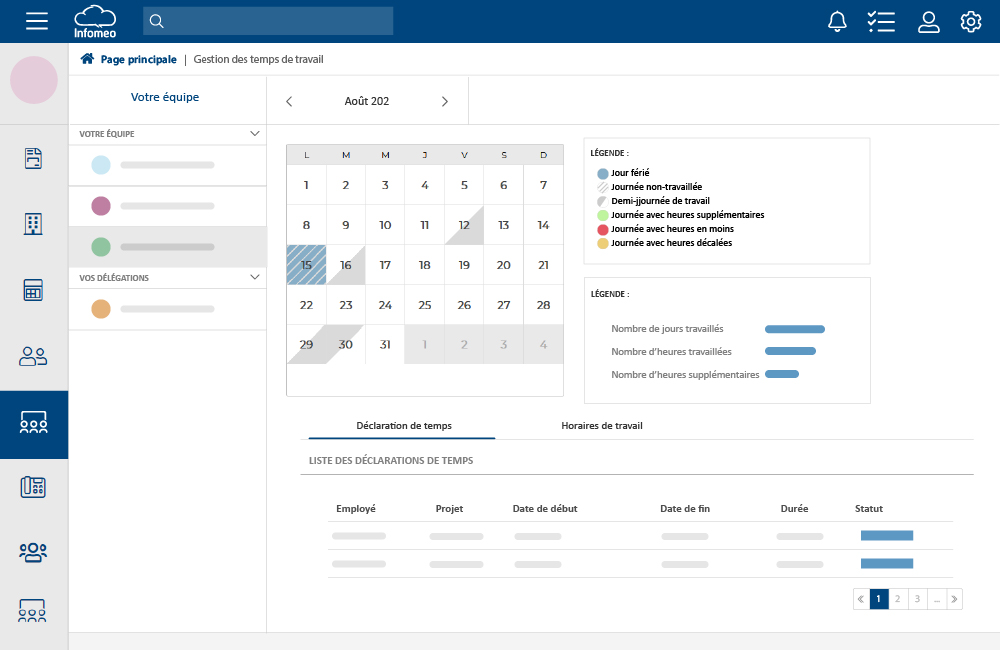Click the highlighted team icon in sidebar

coord(34,424)
